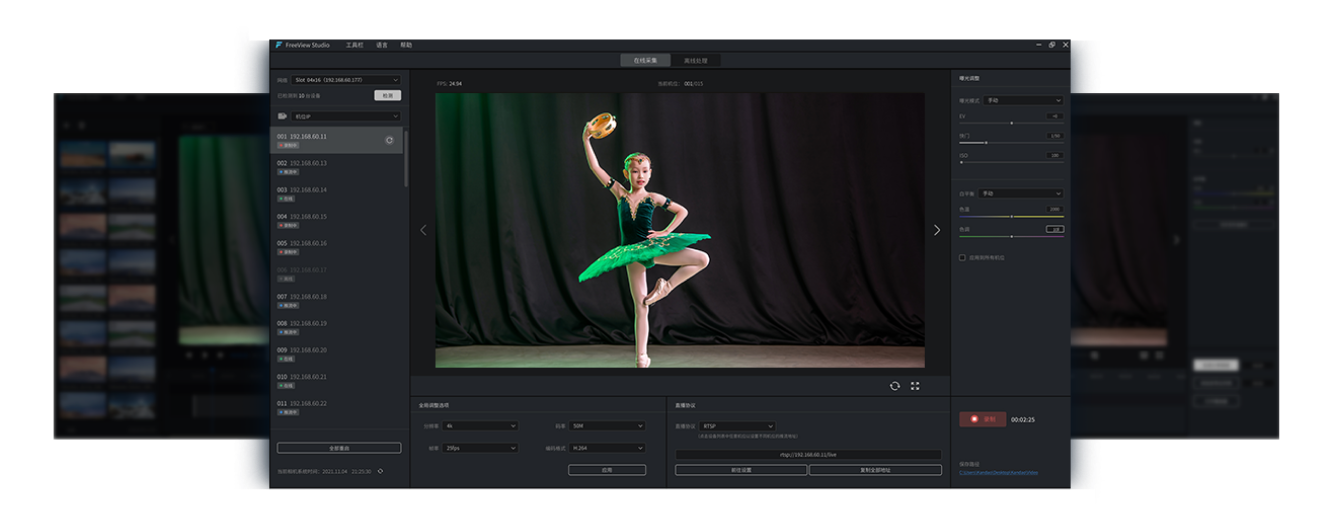This screenshot has height=526, width=1334.
Task: Go to previous camera with left arrow
Action: [423, 230]
